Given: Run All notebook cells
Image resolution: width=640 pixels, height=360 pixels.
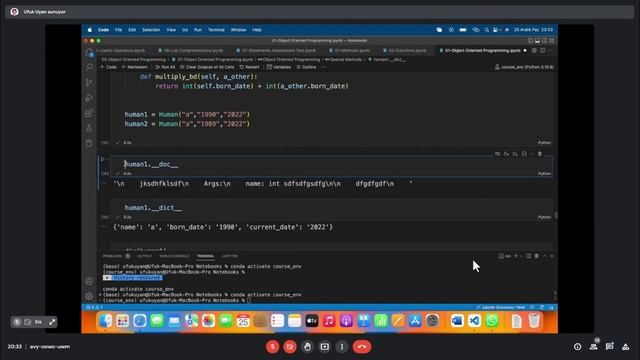Looking at the screenshot, I should pos(165,67).
